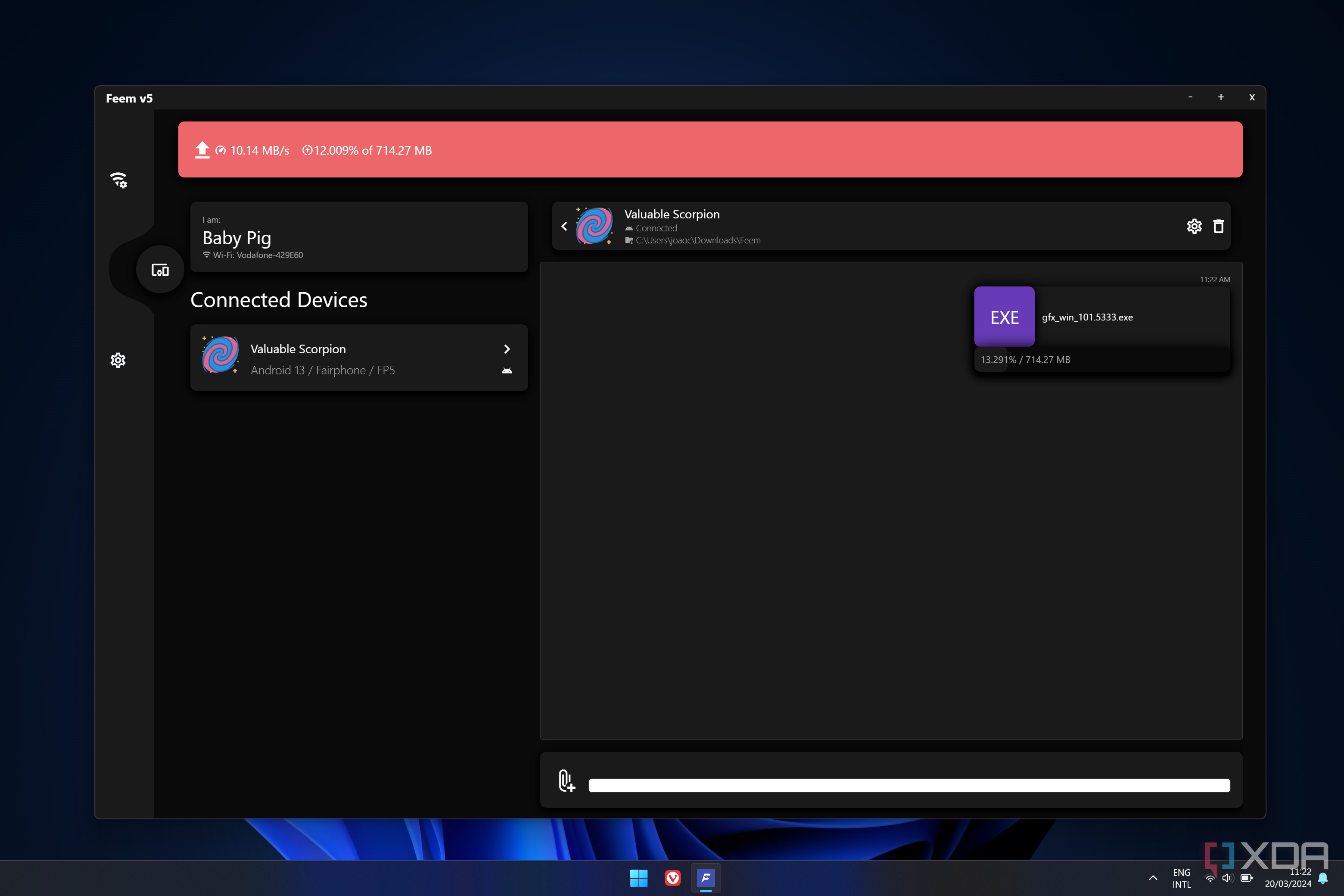Expand Valuable Scorpion device with right chevron
Screen dimensions: 1344x896
click(507, 349)
